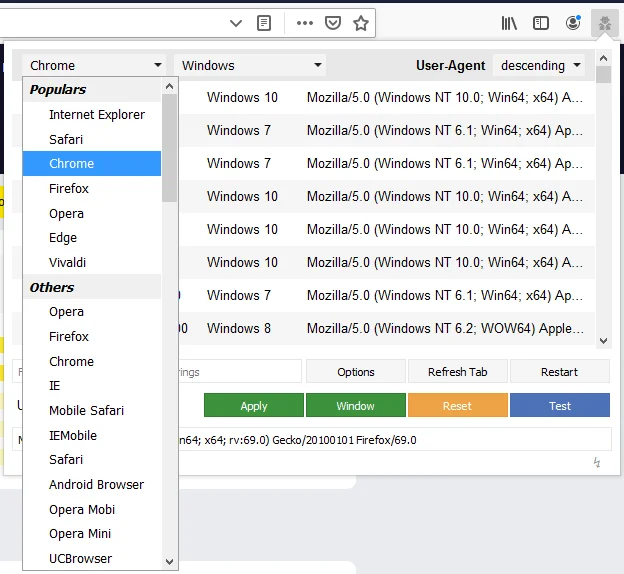Image resolution: width=624 pixels, height=574 pixels.
Task: Select Internet Explorer under Populars
Action: point(92,115)
